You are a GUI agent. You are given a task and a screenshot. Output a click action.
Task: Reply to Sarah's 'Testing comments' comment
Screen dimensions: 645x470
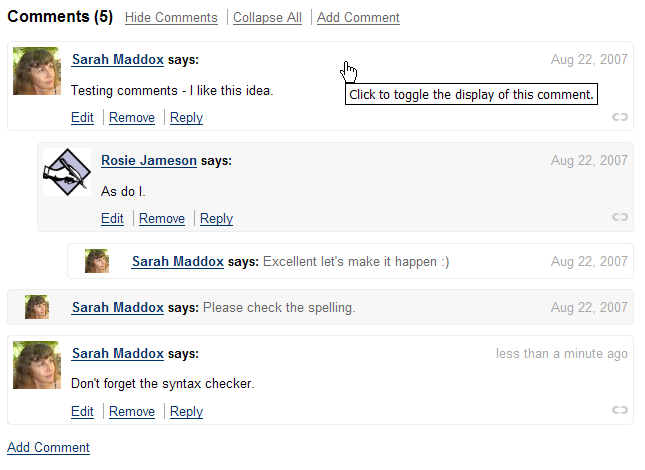click(186, 118)
